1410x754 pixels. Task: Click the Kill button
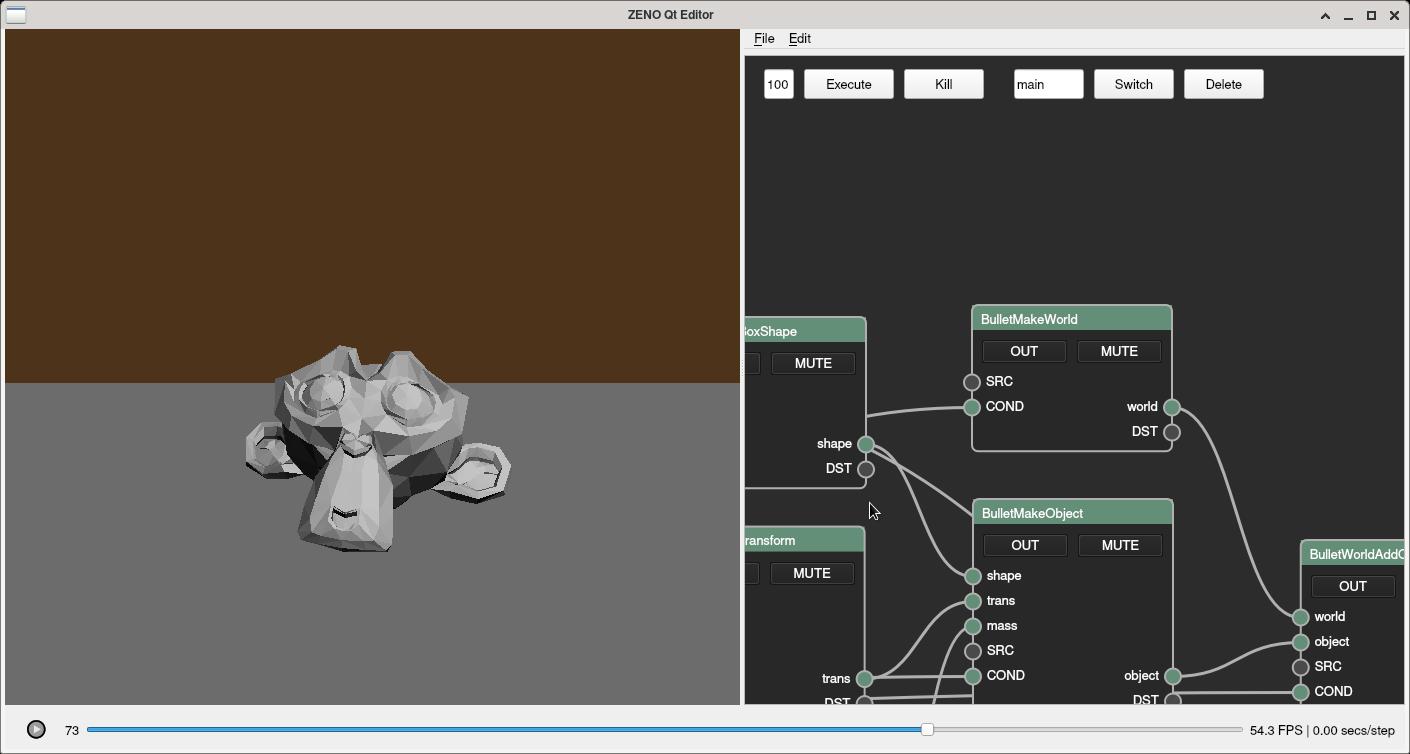(944, 84)
